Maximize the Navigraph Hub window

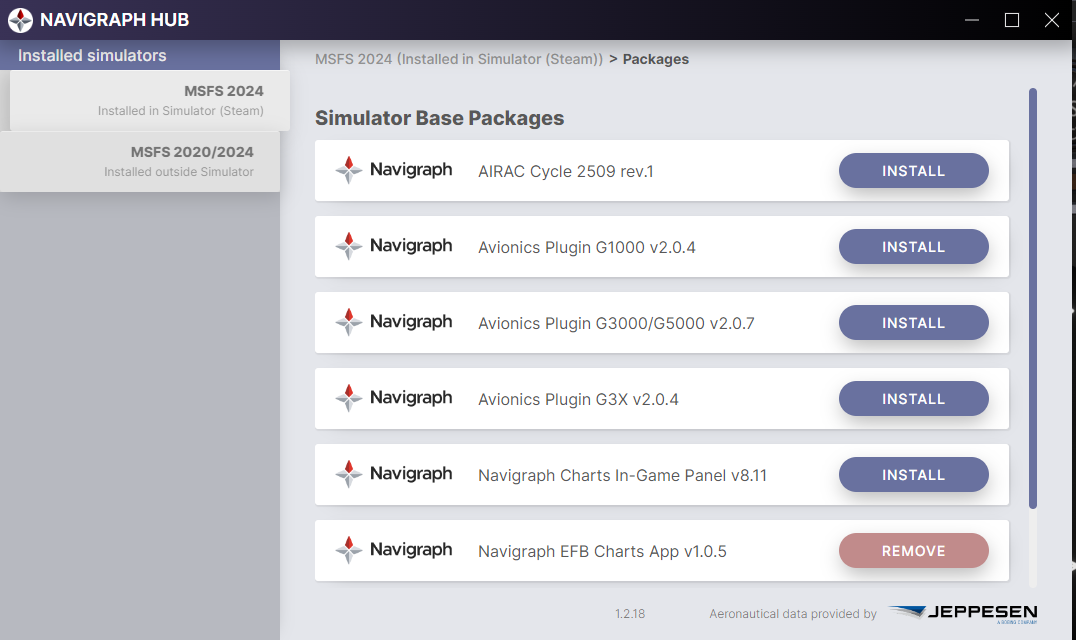tap(1011, 20)
